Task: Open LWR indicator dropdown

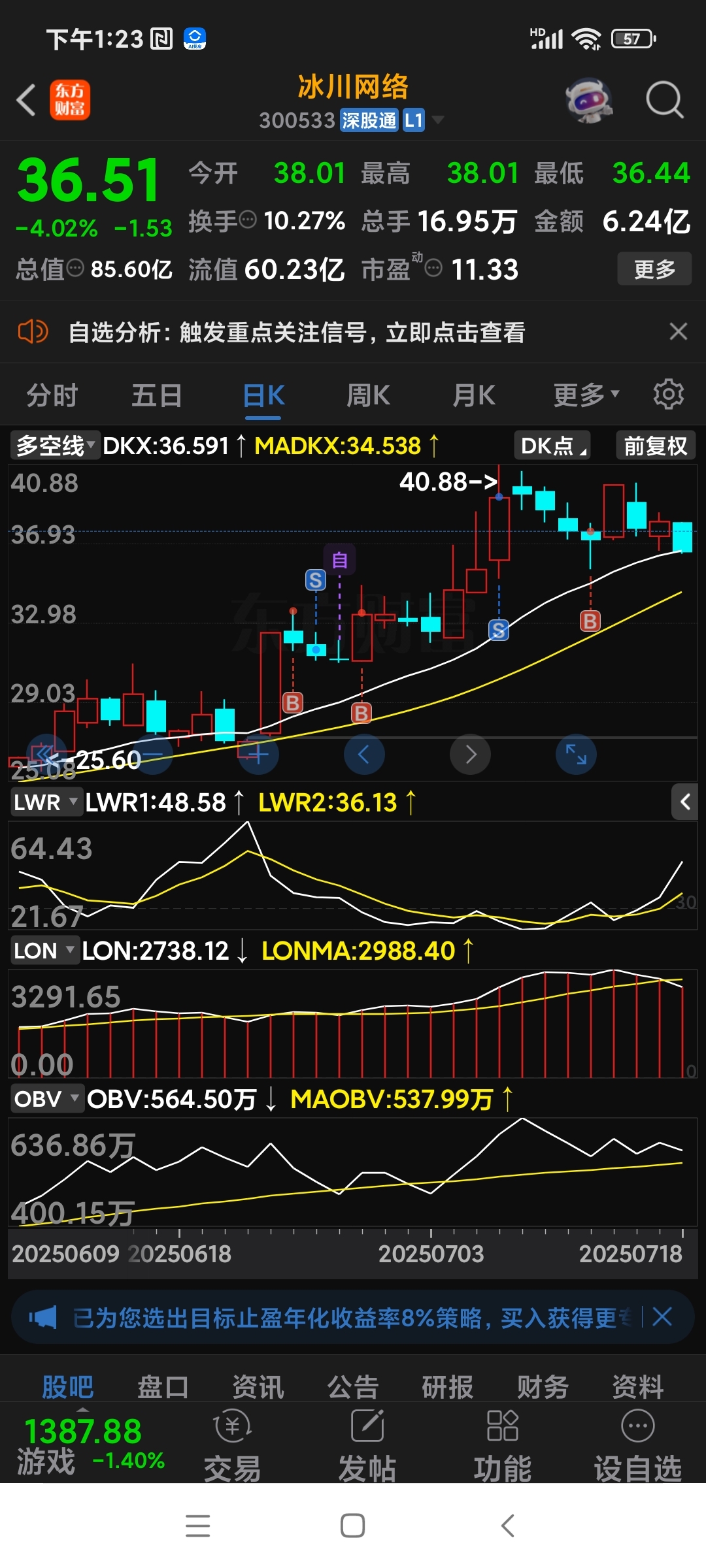Action: 46,802
